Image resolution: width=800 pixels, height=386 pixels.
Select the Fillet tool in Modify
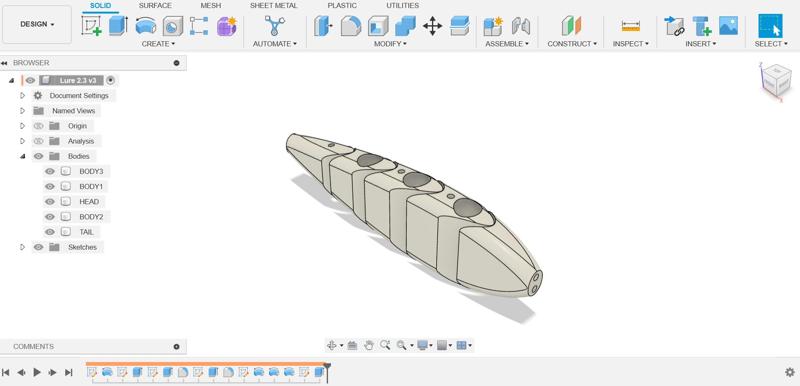[x=351, y=25]
